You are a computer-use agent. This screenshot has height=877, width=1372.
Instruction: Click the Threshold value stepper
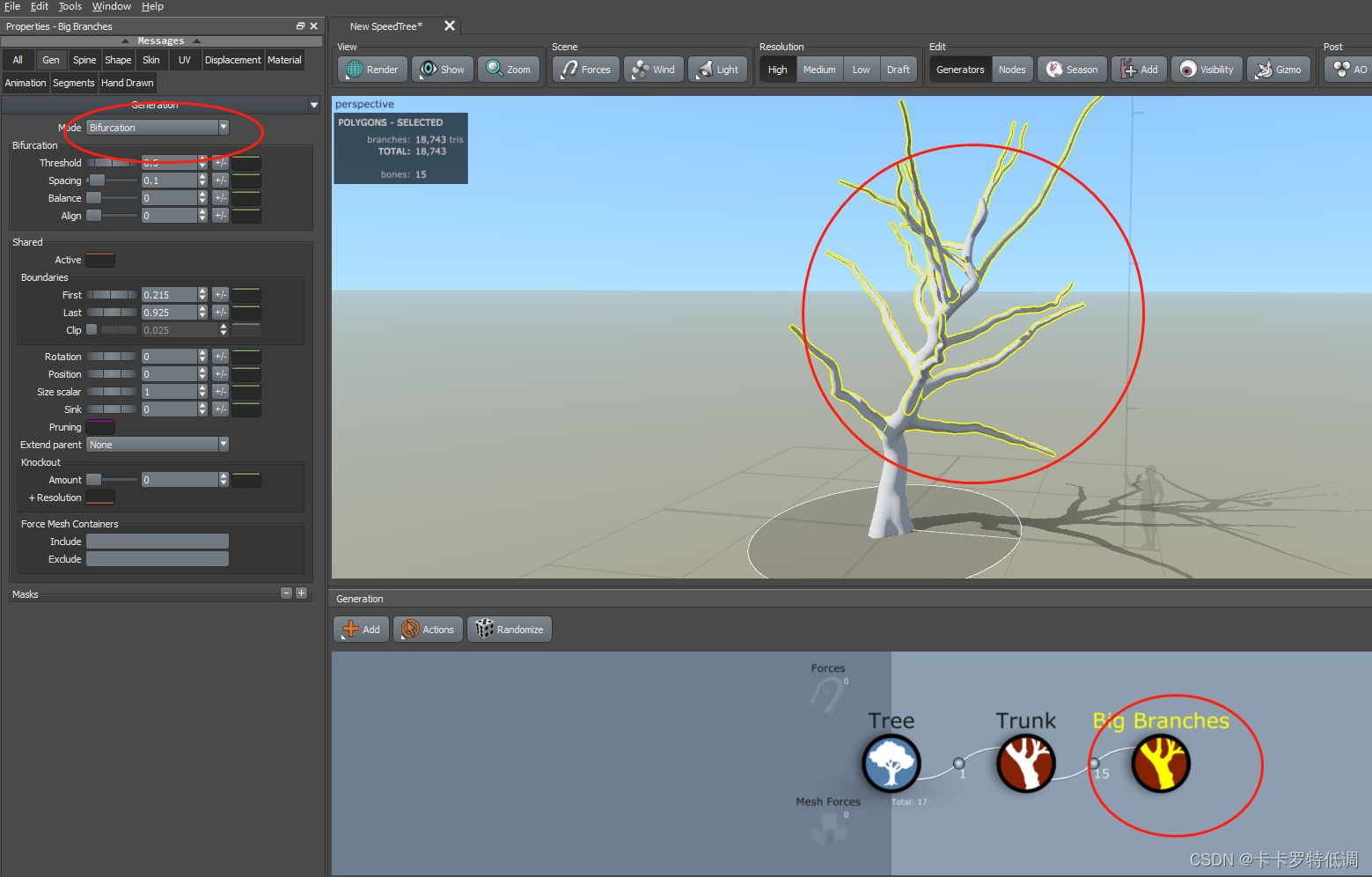tap(202, 163)
